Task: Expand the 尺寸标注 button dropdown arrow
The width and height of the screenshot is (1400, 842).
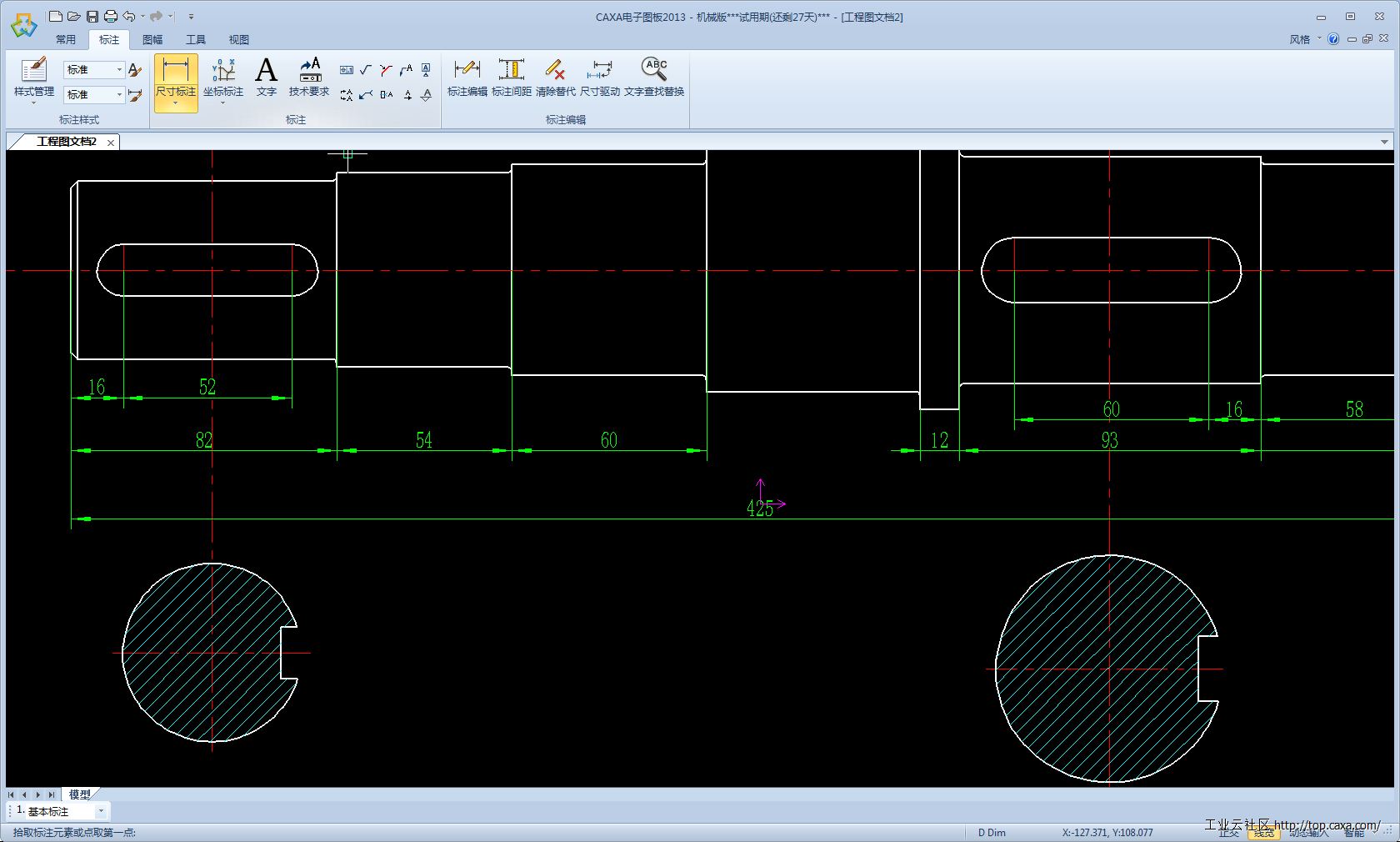Action: coord(176,104)
